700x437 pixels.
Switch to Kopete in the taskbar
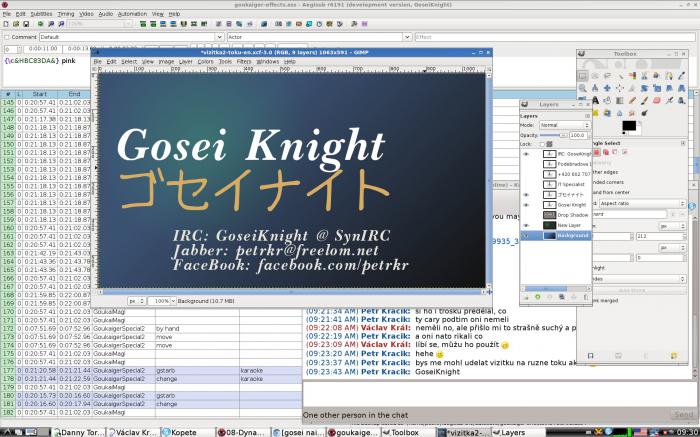[187, 432]
